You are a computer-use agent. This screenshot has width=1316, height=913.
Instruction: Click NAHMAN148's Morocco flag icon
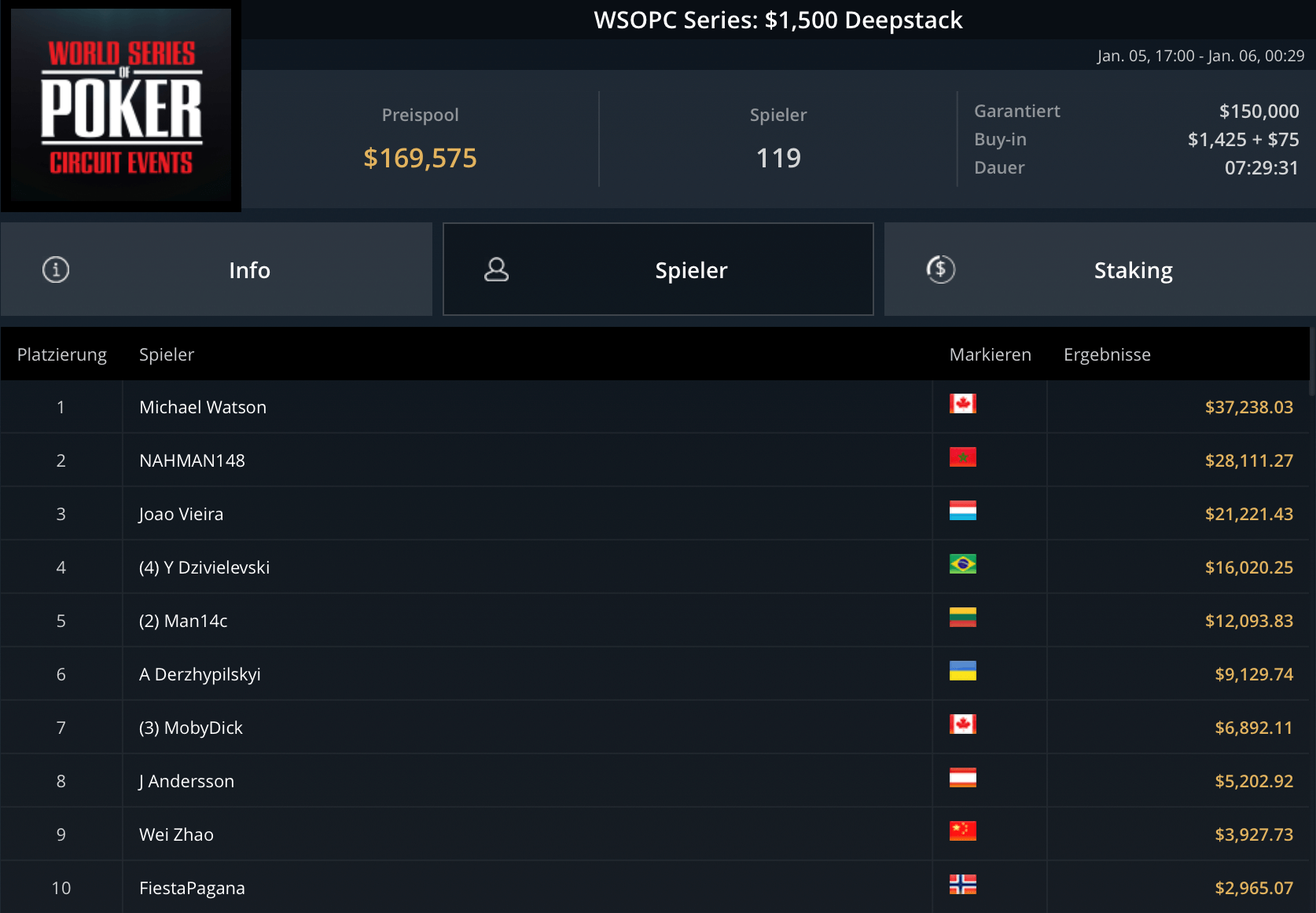click(962, 457)
